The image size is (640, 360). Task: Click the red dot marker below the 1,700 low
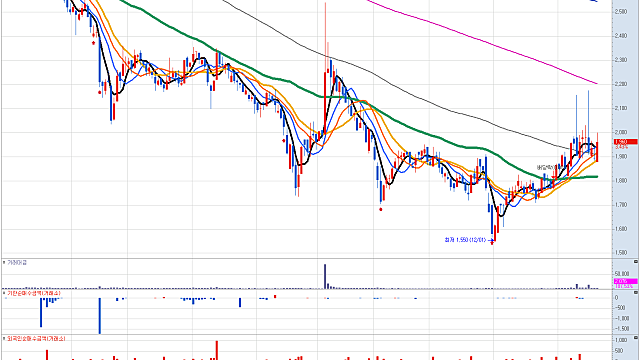tap(381, 209)
